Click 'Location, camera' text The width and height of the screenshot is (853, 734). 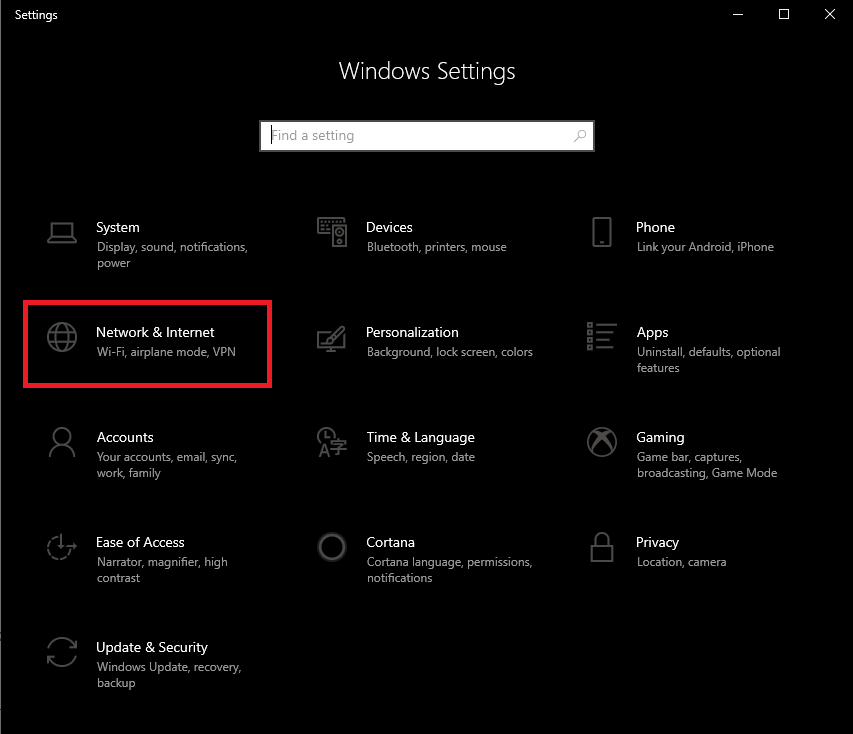point(681,562)
